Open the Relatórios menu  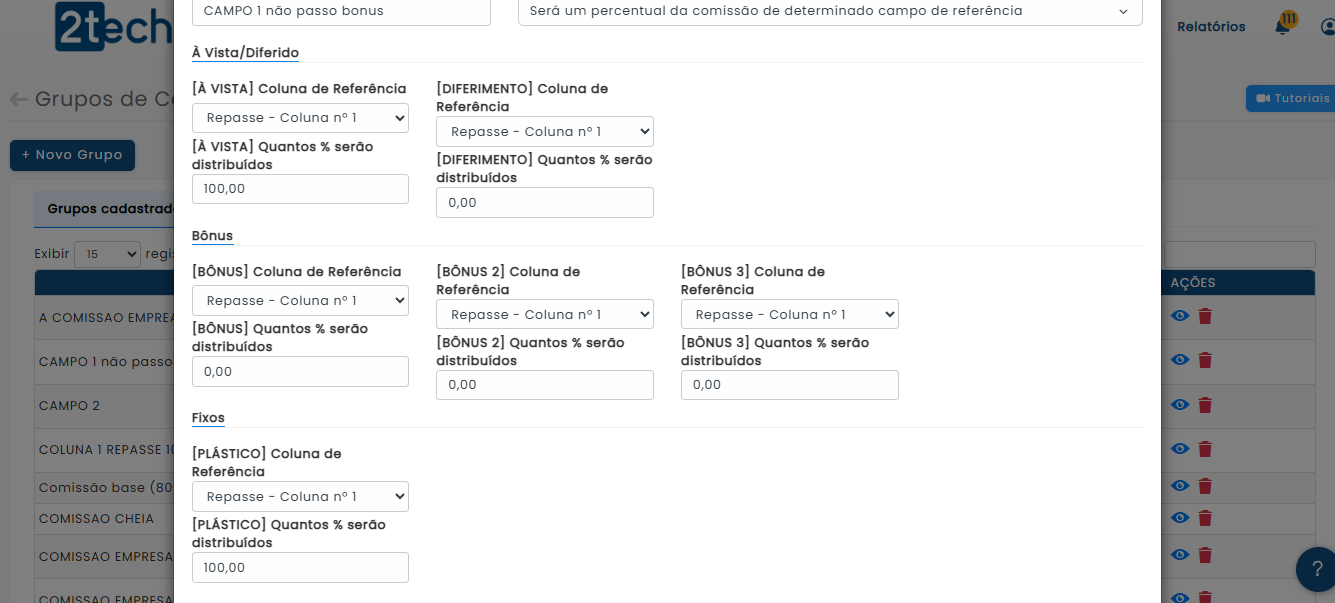tap(1211, 27)
